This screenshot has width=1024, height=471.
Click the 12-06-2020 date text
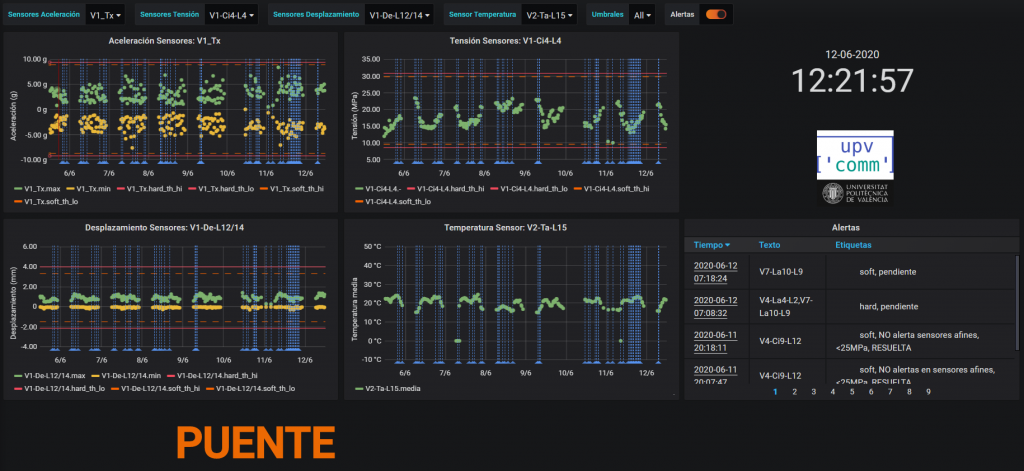[852, 54]
